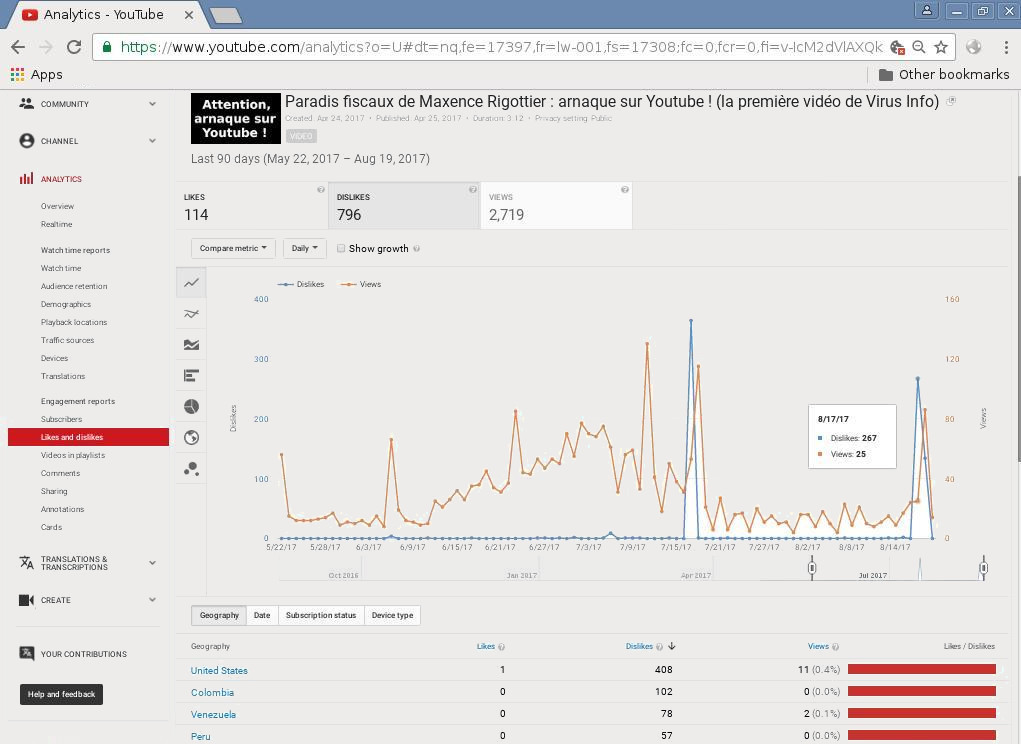Toggle Views series in chart legend
Screen dimensions: 1021x744
361,284
